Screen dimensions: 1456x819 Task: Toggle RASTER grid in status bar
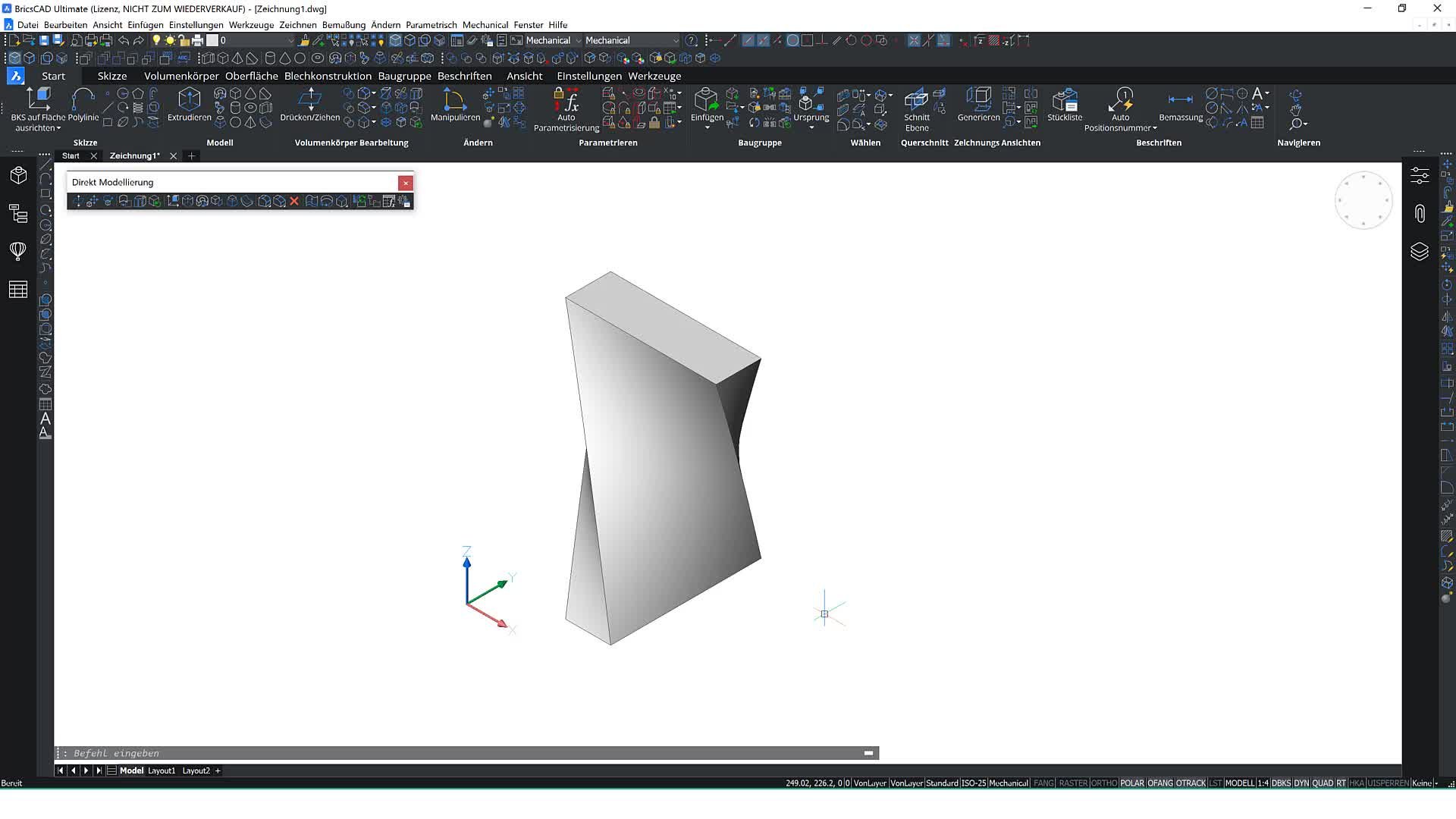[1073, 783]
